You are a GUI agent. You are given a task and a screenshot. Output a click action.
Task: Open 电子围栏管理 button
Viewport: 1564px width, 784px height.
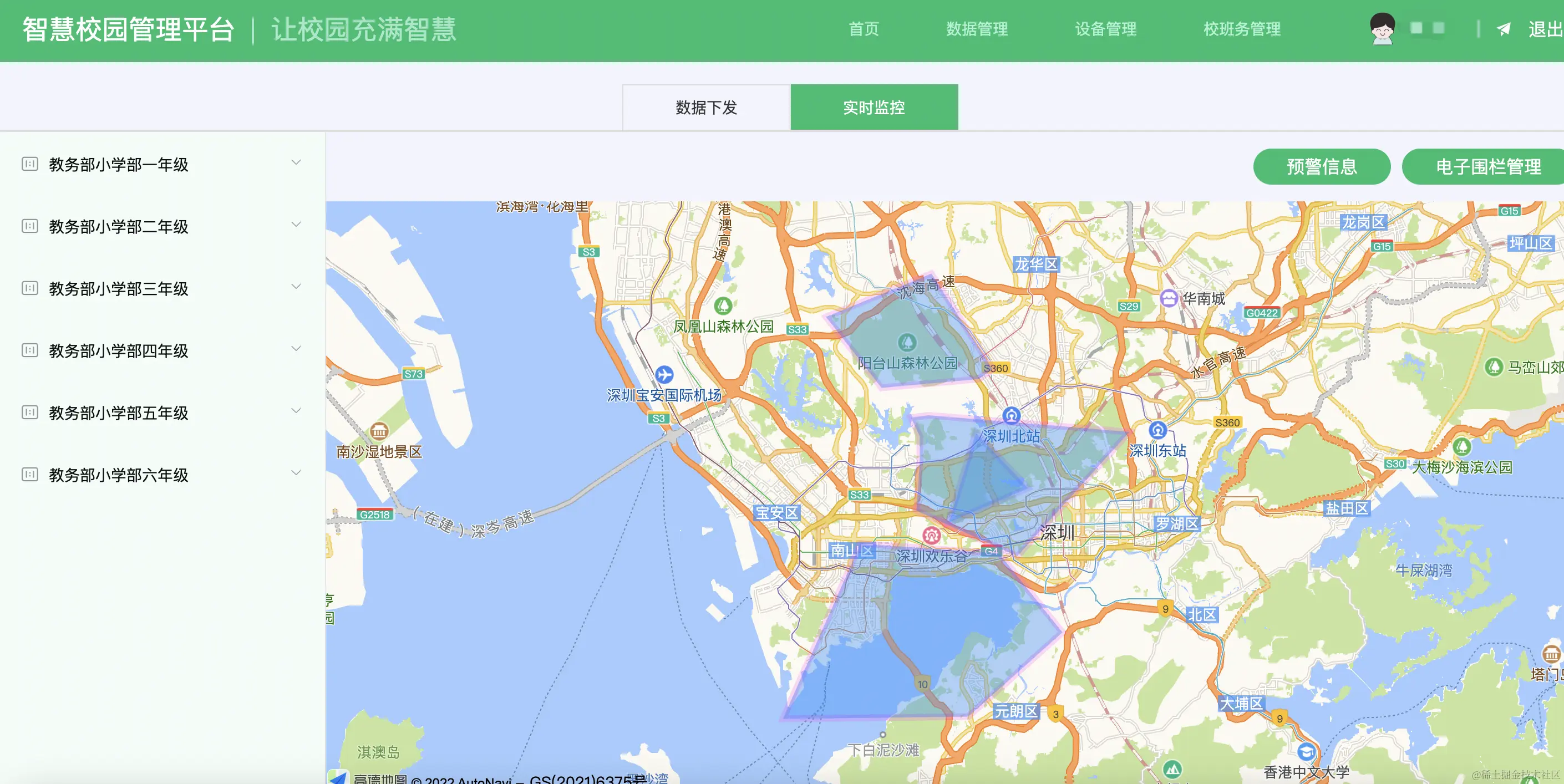coord(1487,166)
